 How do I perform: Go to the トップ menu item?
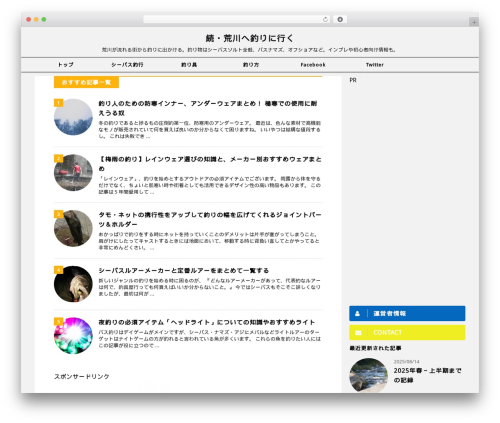pos(66,65)
